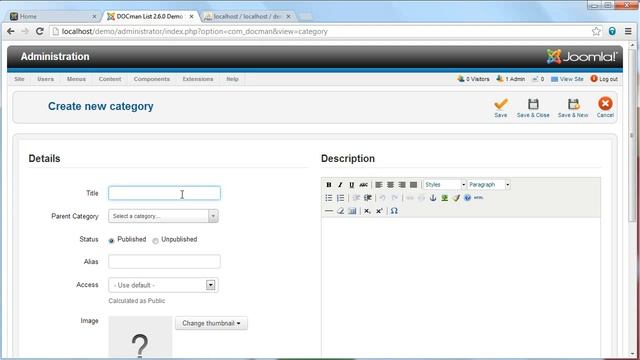Open the Menus menu
This screenshot has height=360, width=640.
pyautogui.click(x=76, y=79)
